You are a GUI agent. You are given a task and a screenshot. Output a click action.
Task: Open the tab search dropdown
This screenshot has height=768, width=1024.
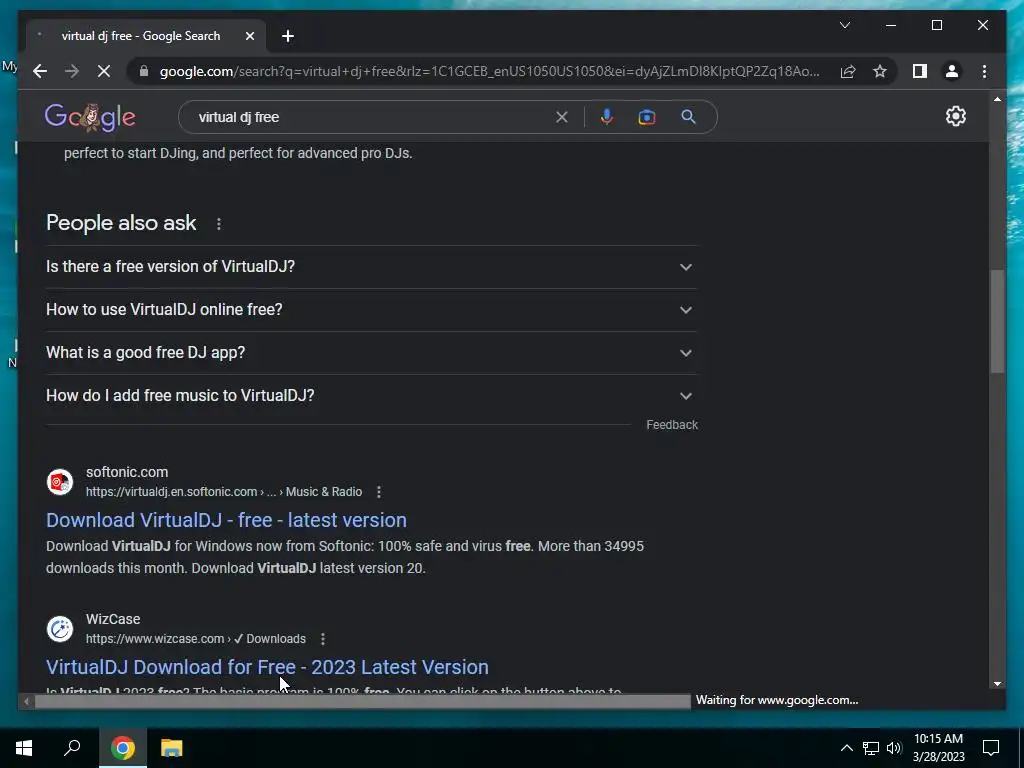tap(844, 25)
